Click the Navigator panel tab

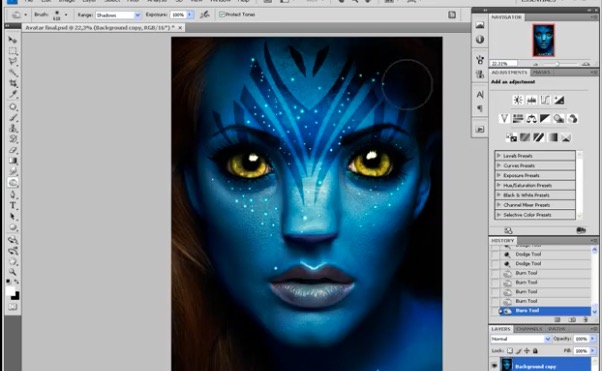coord(506,17)
